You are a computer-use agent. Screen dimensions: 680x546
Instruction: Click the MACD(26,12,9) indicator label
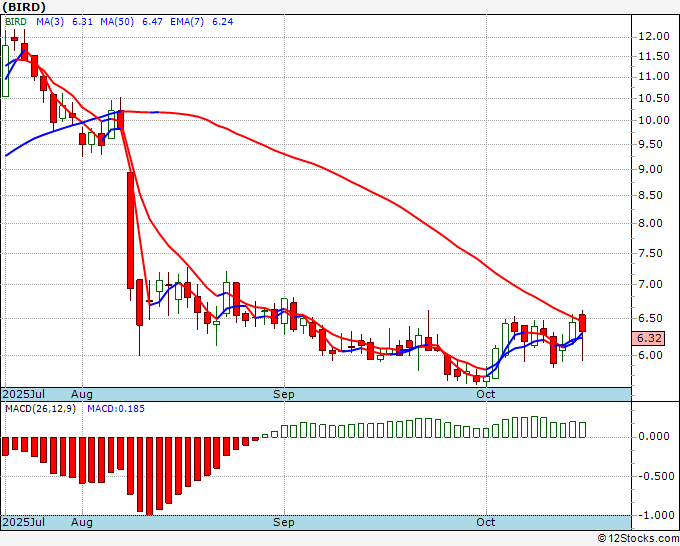click(x=40, y=409)
